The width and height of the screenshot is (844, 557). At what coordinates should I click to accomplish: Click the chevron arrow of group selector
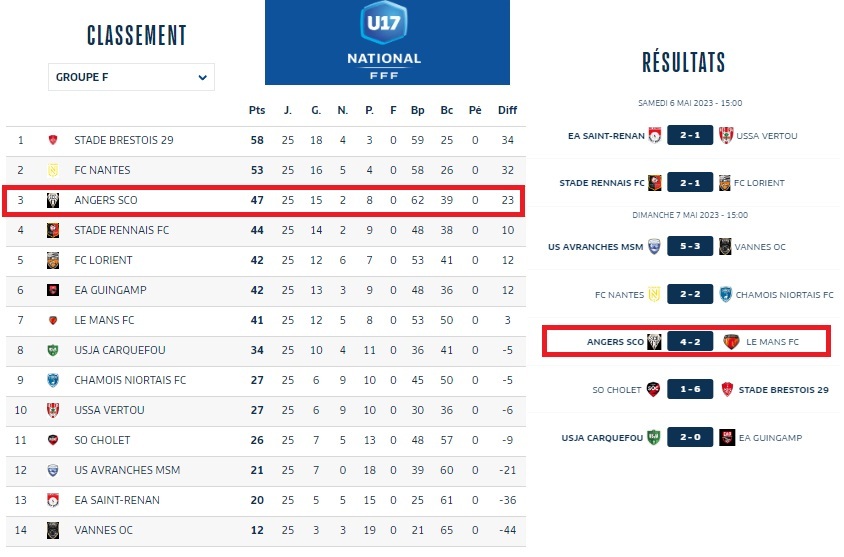pos(202,77)
